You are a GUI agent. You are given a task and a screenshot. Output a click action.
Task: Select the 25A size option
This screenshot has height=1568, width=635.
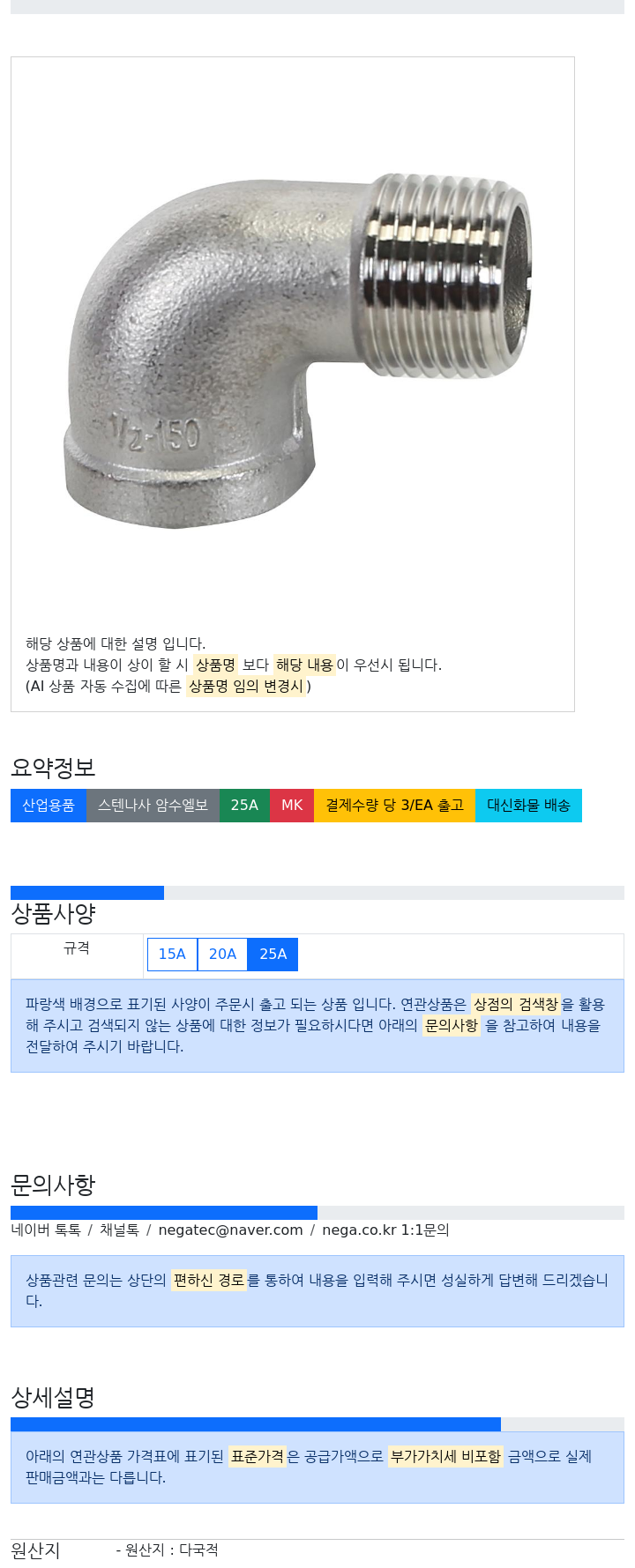(x=273, y=954)
